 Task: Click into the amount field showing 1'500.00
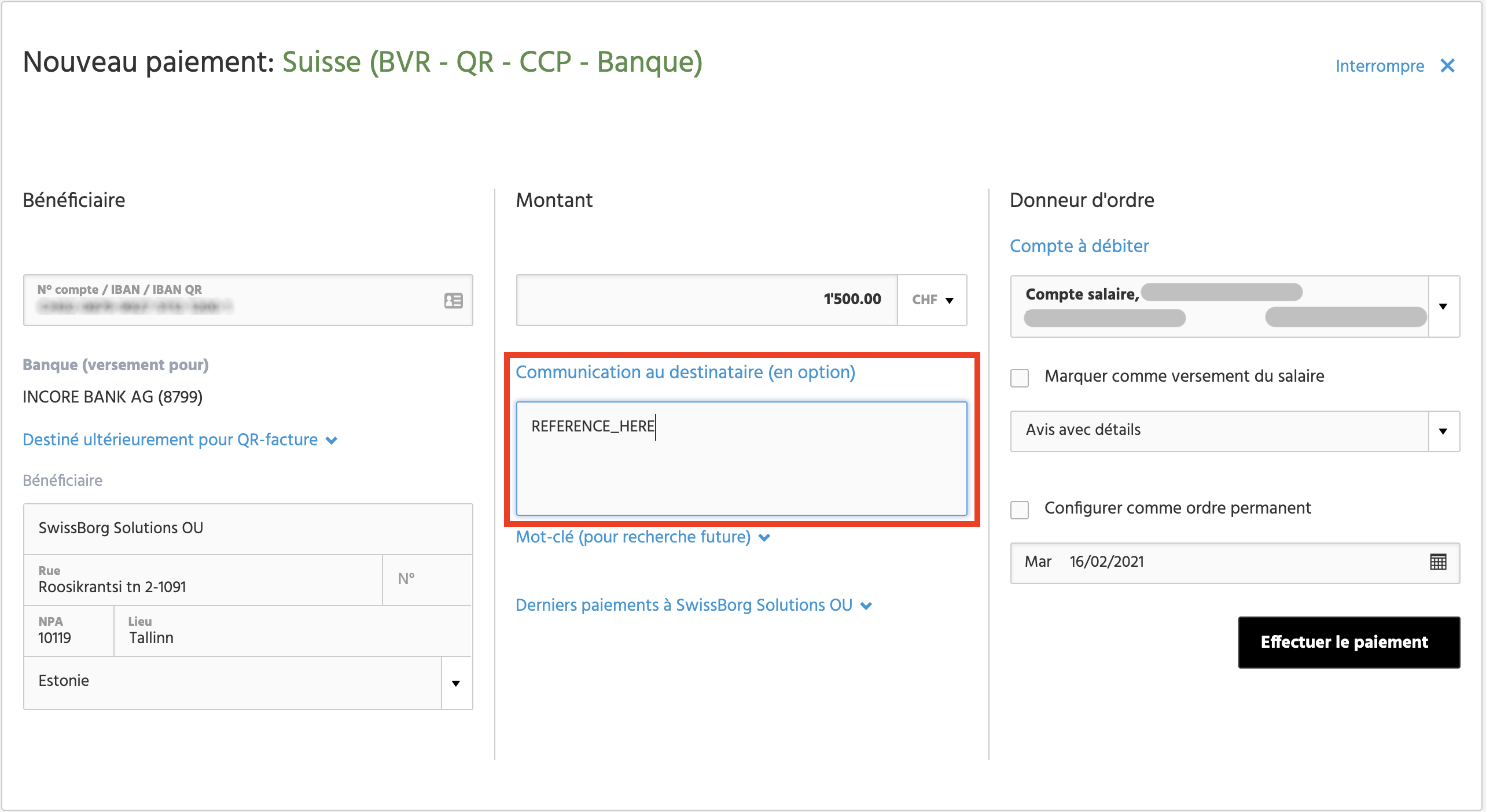[706, 300]
